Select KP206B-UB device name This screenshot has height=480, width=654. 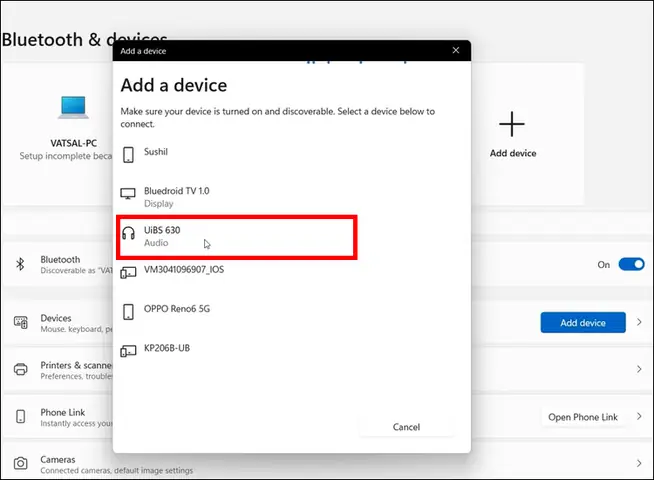point(167,348)
